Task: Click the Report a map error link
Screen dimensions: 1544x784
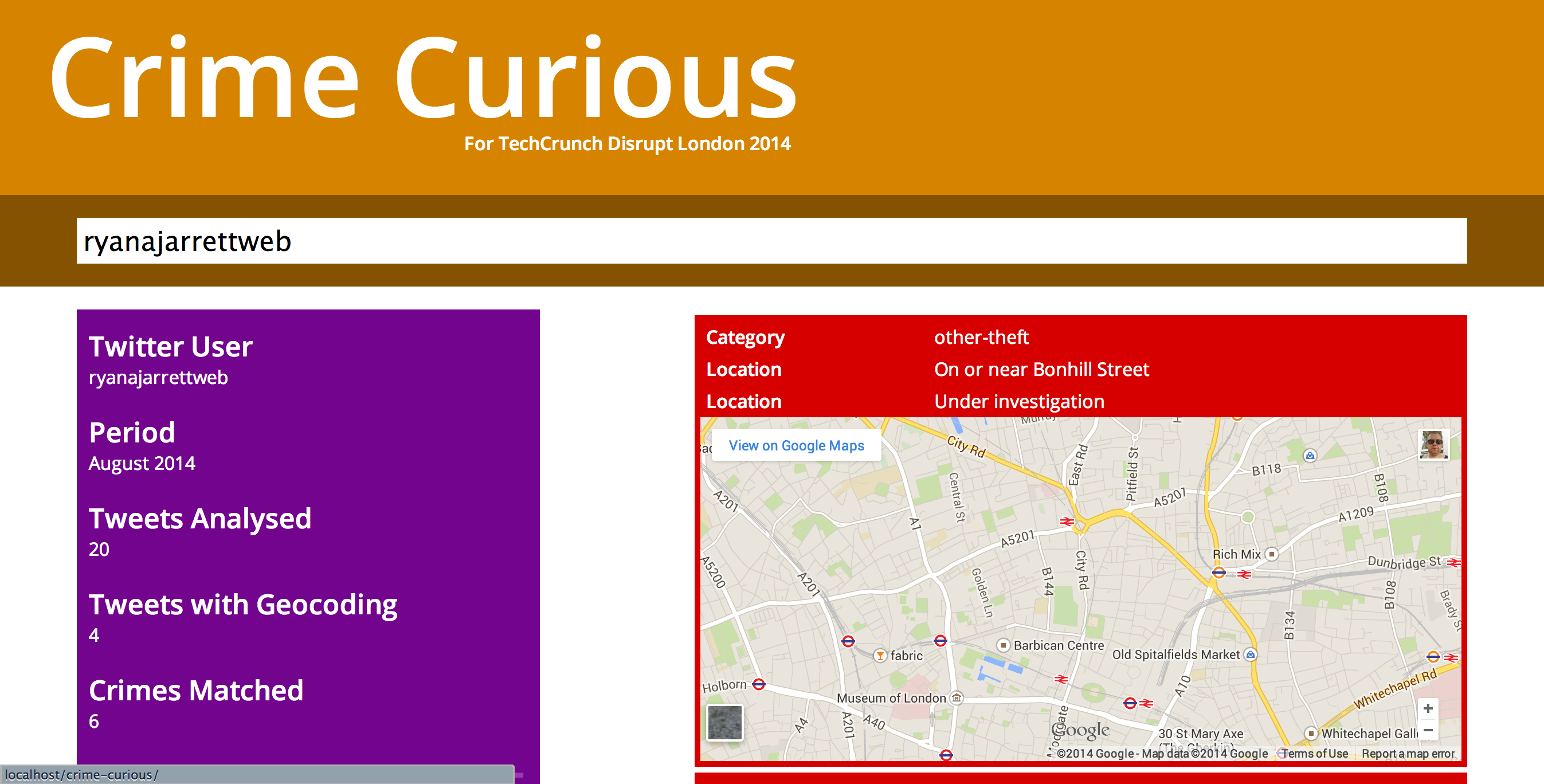Action: pos(1408,754)
